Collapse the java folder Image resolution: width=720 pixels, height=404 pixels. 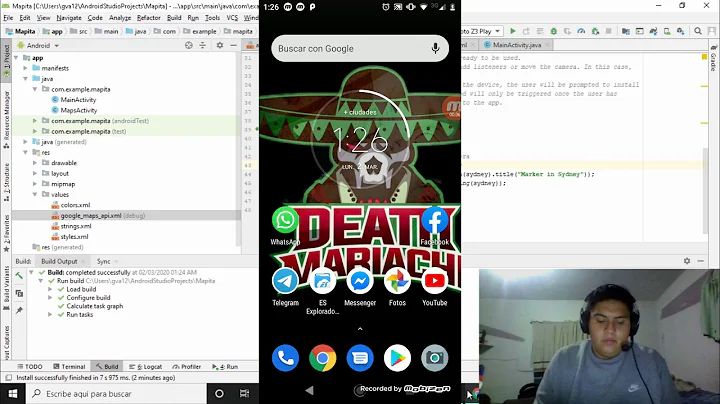coord(26,79)
